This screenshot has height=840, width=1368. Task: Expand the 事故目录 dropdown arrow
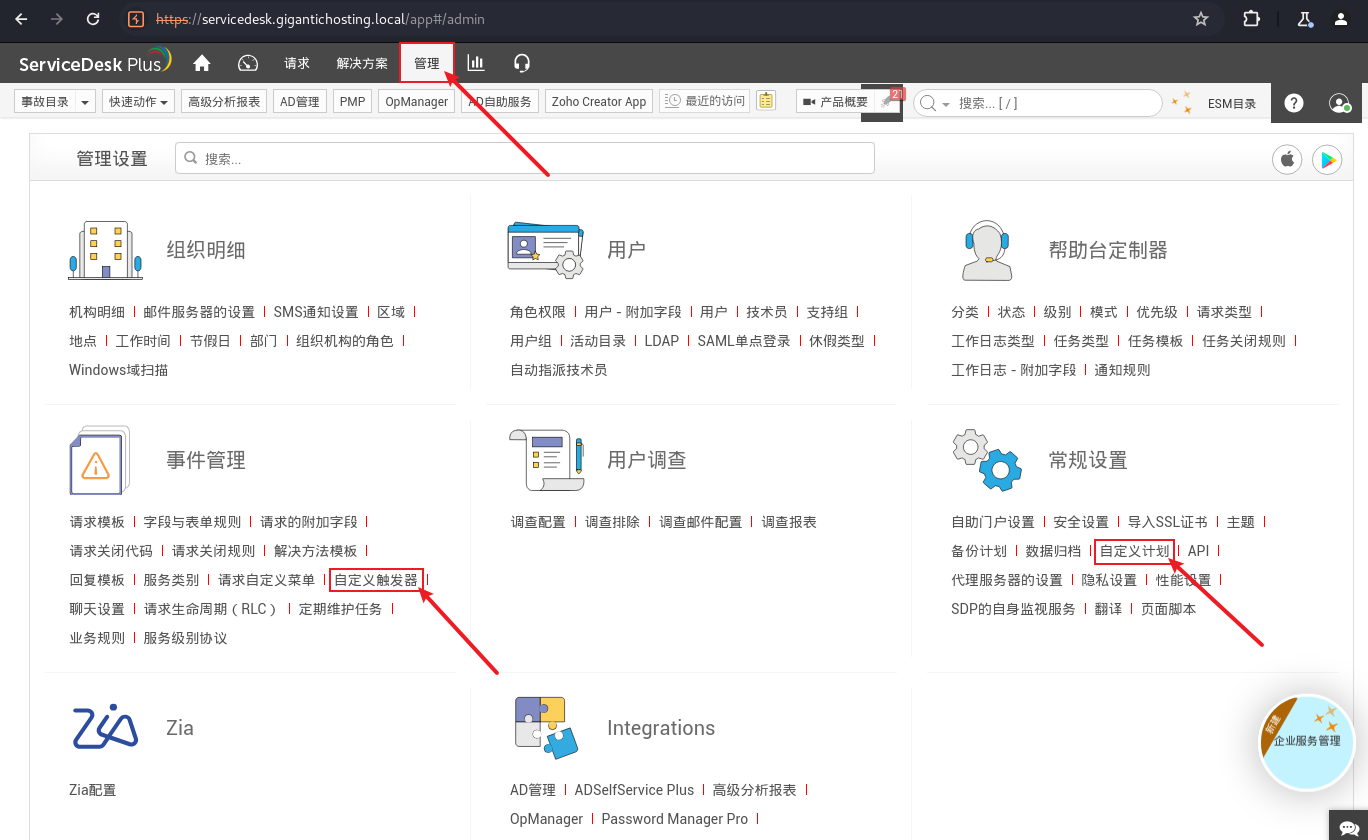tap(85, 102)
